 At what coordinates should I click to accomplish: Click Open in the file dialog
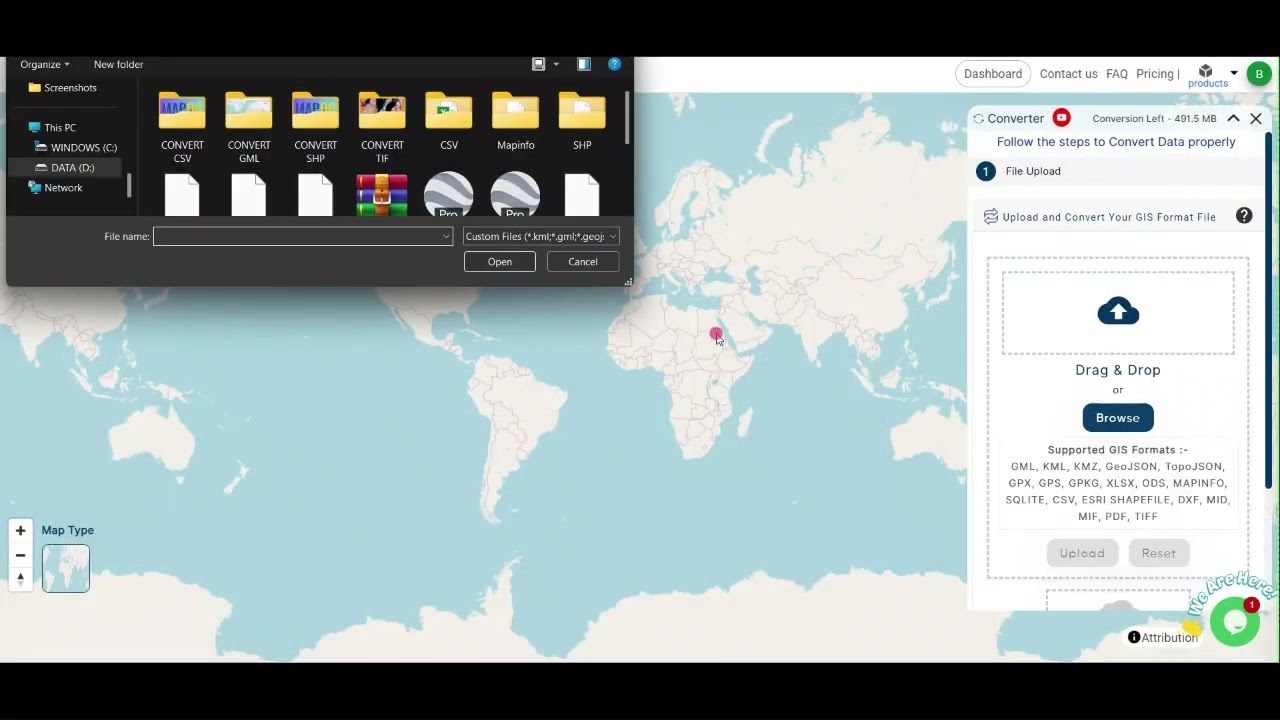pos(500,262)
